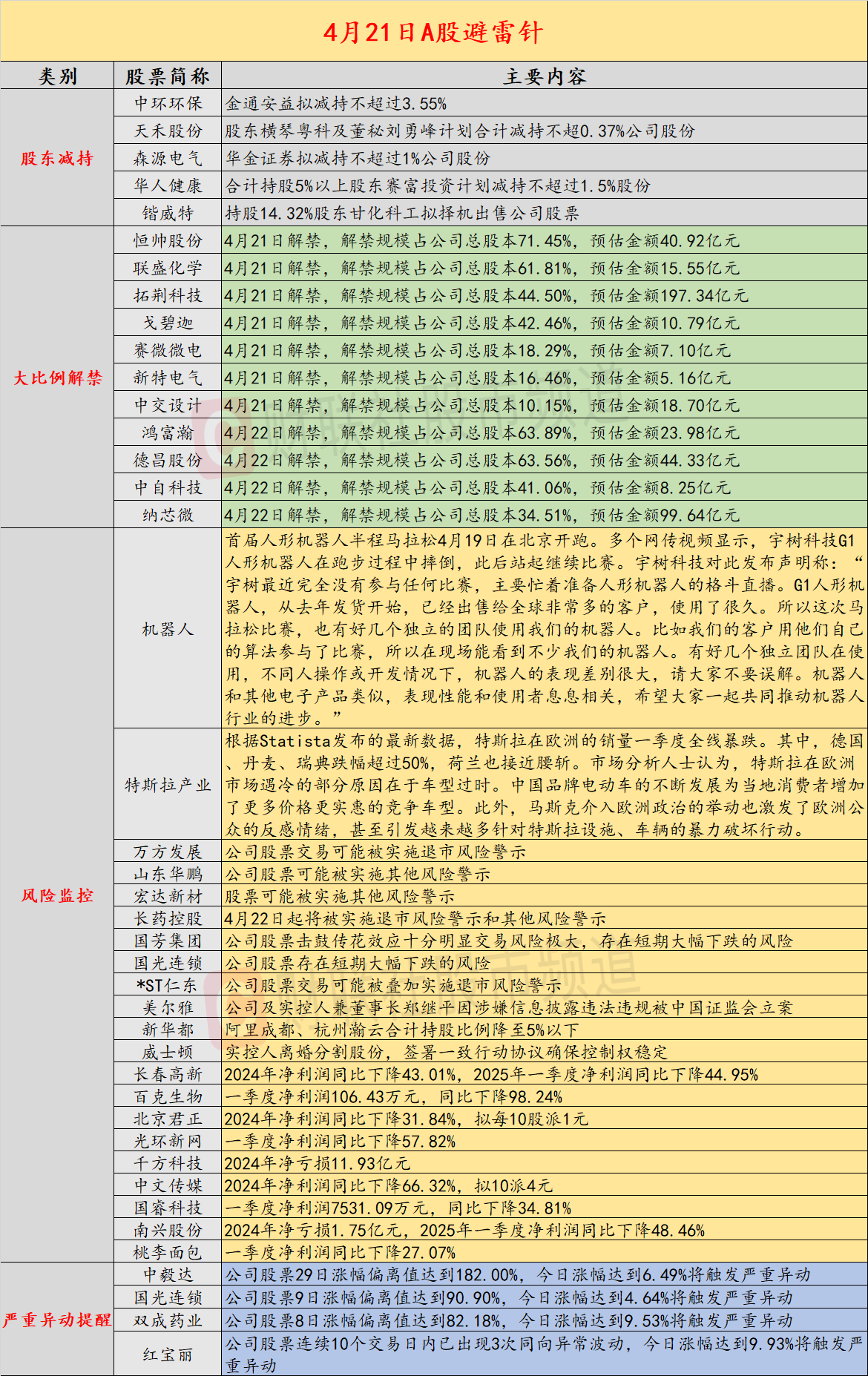Click stock name '国芳集团'

(x=168, y=941)
